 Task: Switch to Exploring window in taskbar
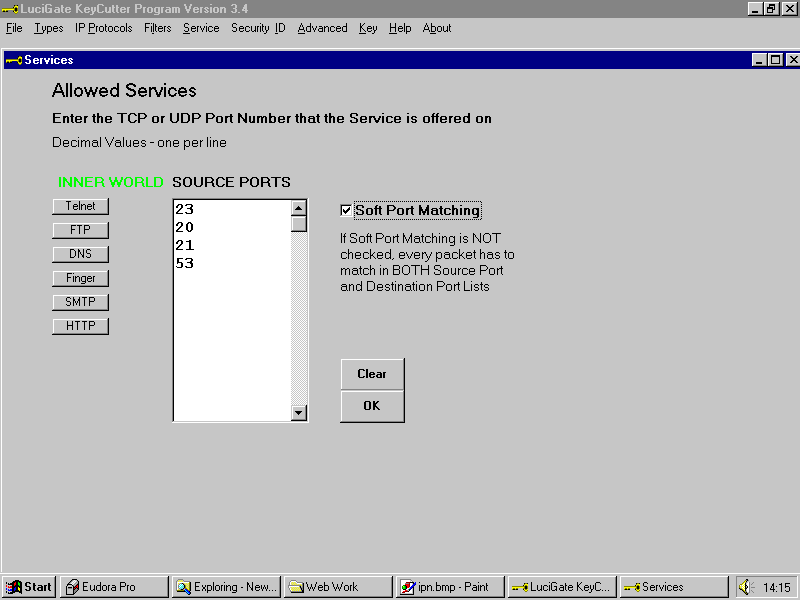(226, 587)
